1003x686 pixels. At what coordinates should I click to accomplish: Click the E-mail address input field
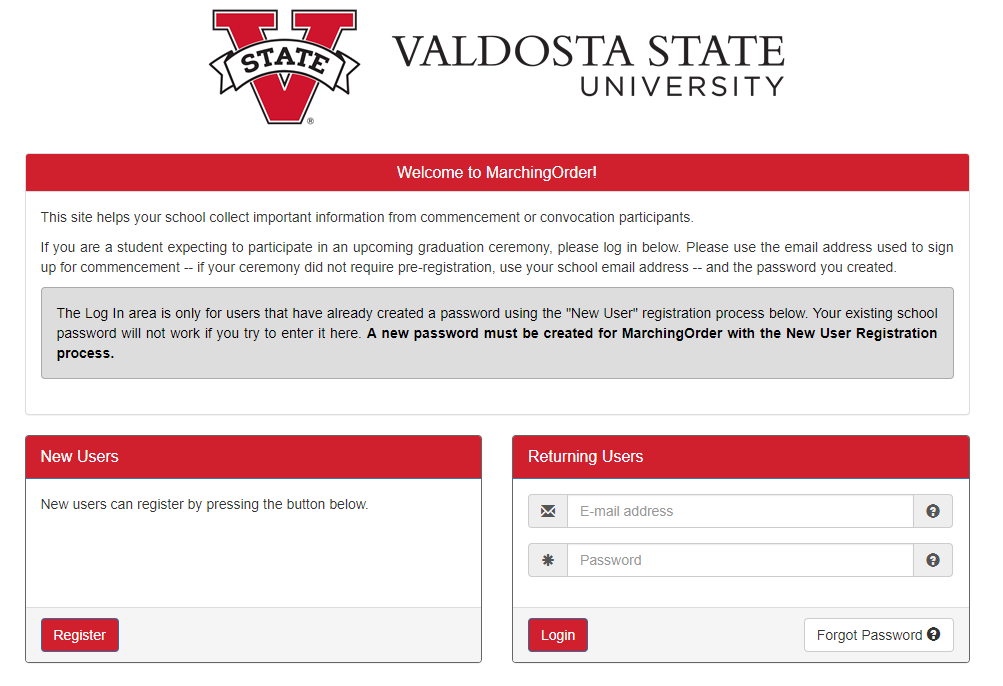(740, 511)
